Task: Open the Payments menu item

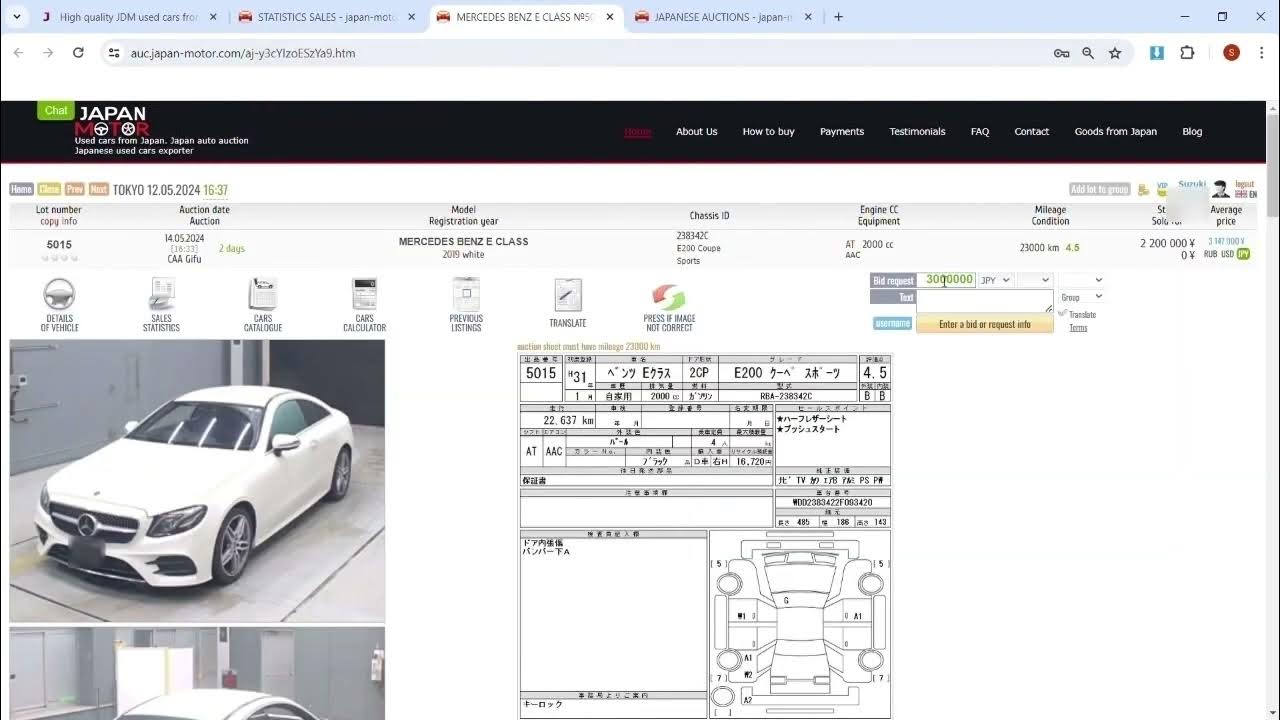Action: click(x=842, y=132)
